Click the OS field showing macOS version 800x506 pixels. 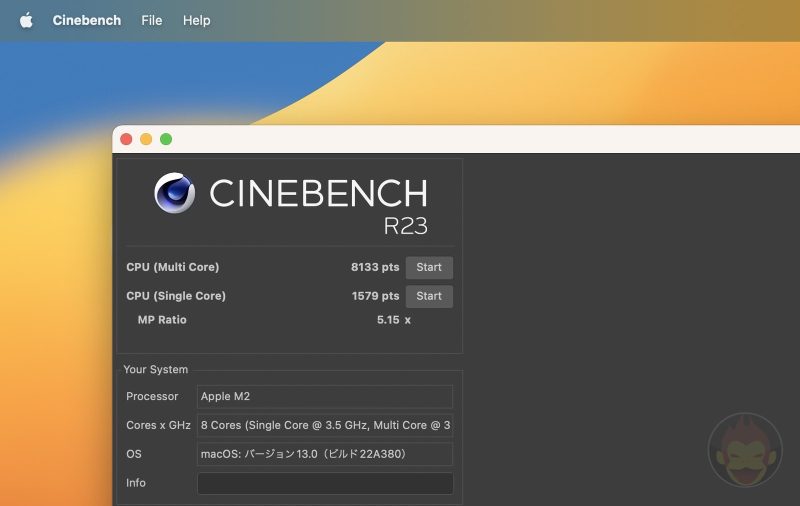point(325,454)
